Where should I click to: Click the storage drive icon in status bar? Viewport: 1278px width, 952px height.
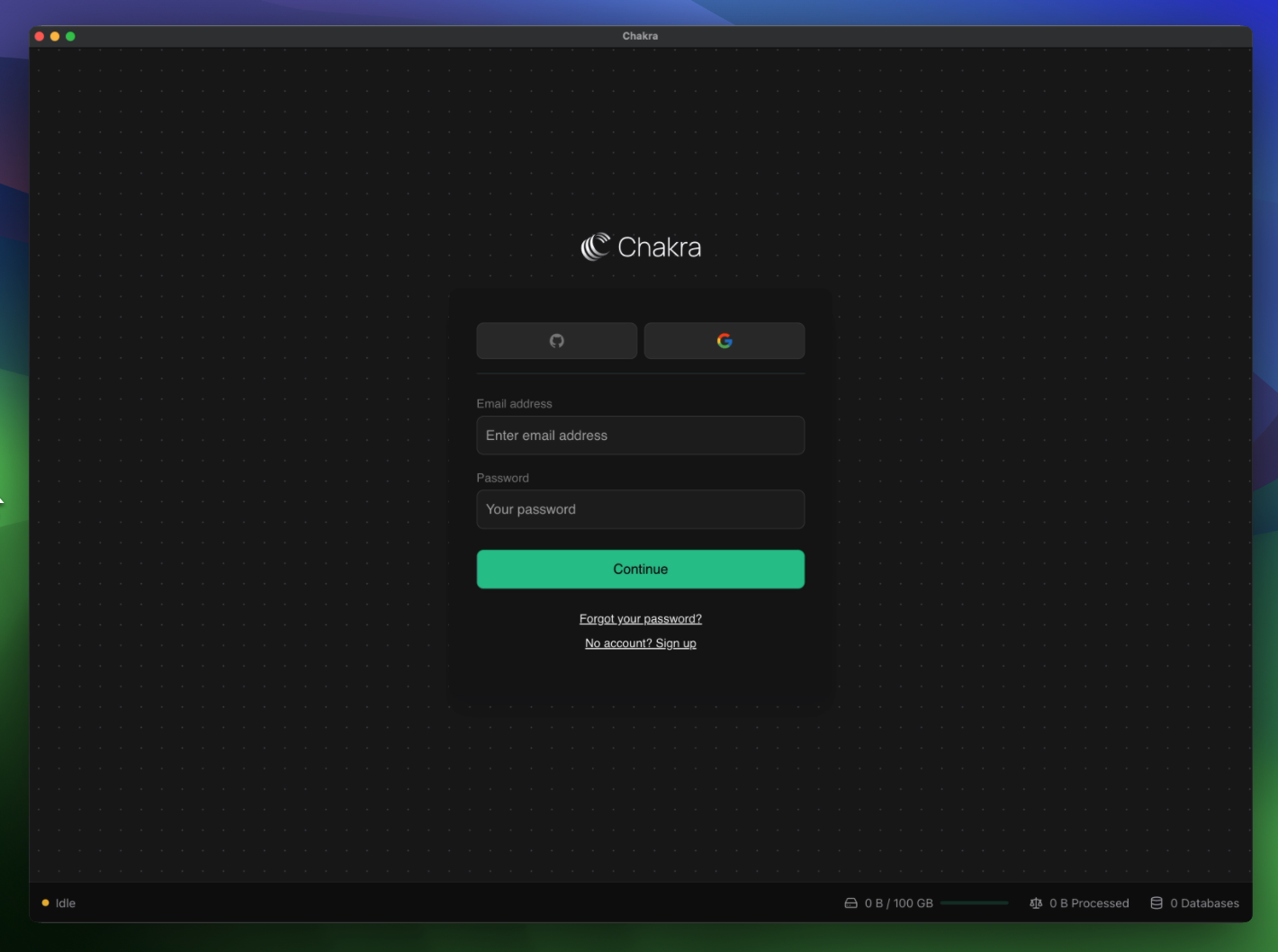tap(850, 903)
